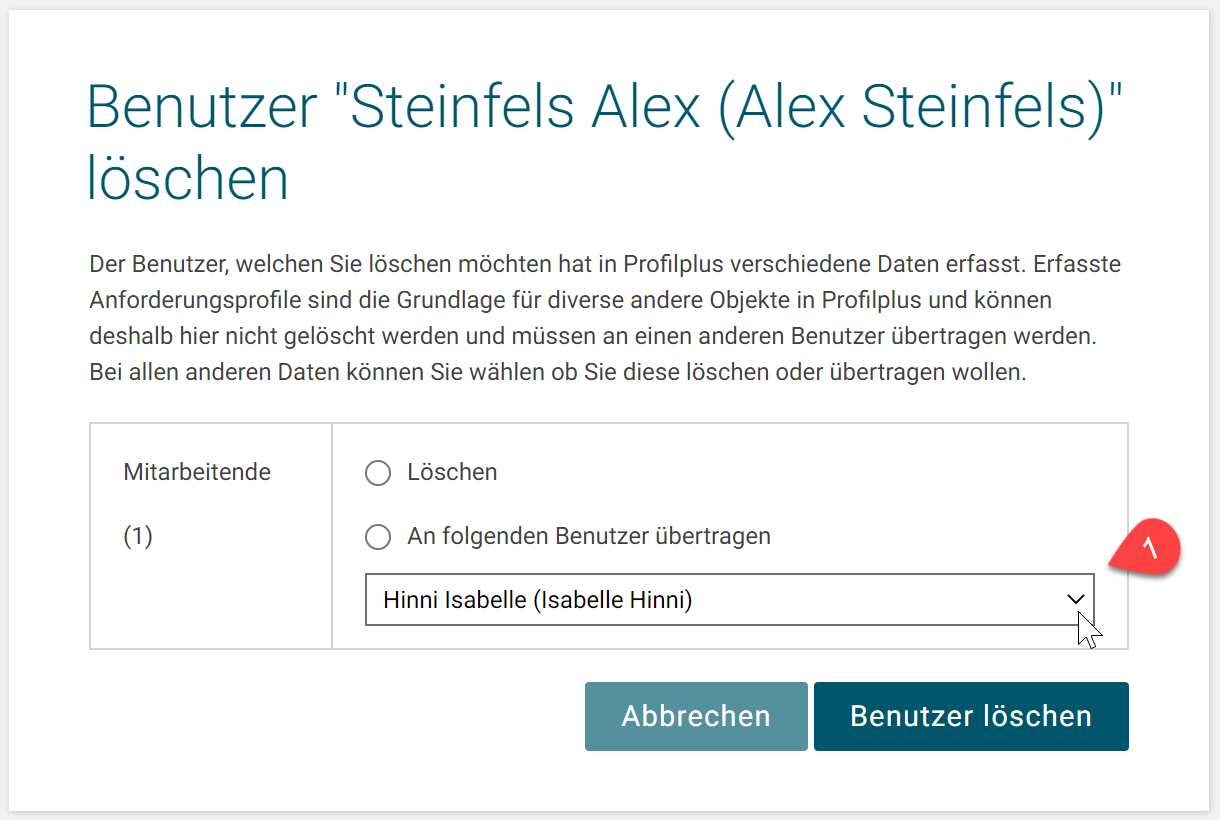Click the description sentence starting "Der Benutzer, welchen"
Image resolution: width=1220 pixels, height=820 pixels.
350,264
